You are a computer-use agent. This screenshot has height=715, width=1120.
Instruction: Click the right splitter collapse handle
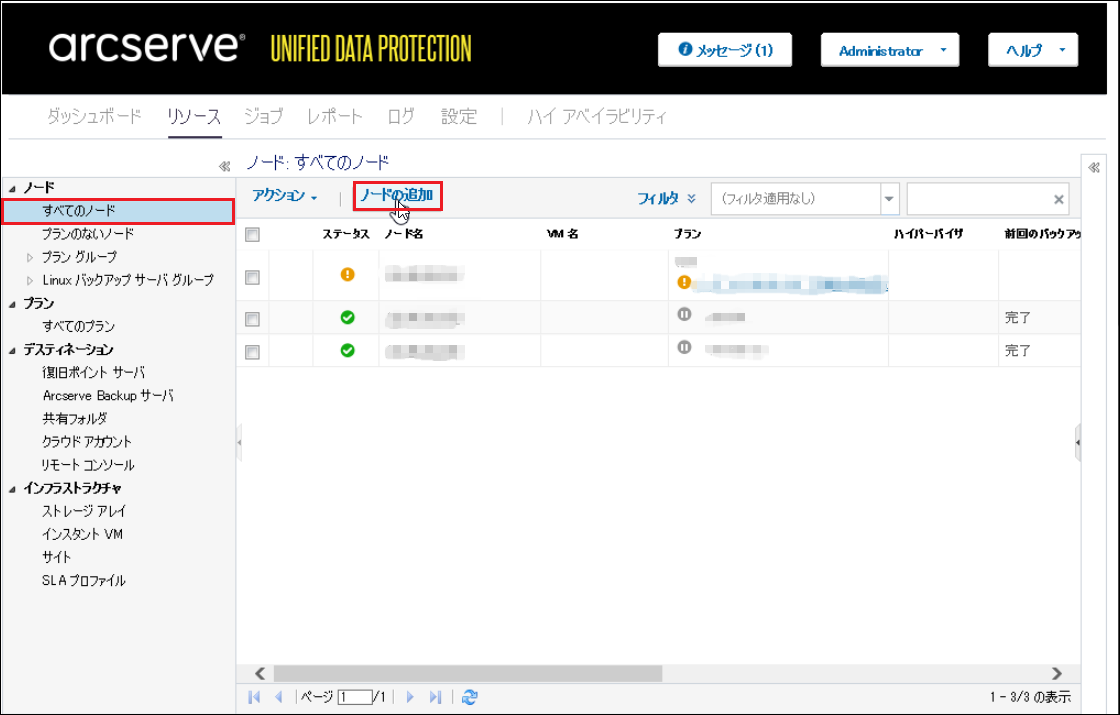(1077, 443)
